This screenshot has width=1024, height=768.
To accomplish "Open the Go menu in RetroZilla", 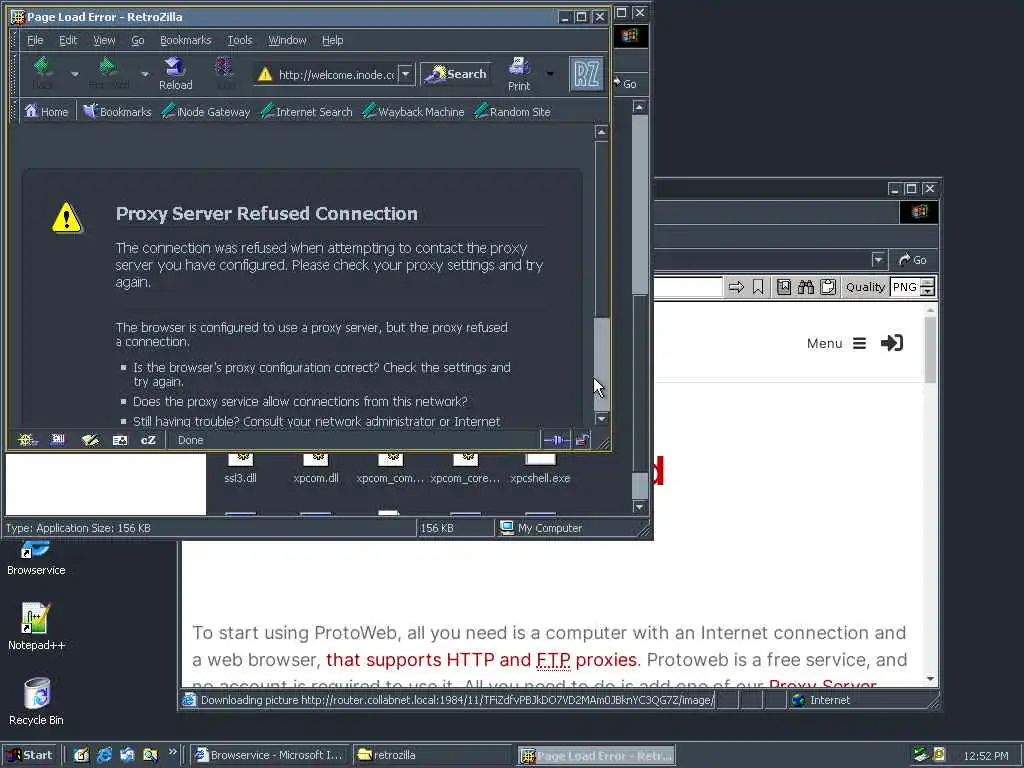I will 137,40.
